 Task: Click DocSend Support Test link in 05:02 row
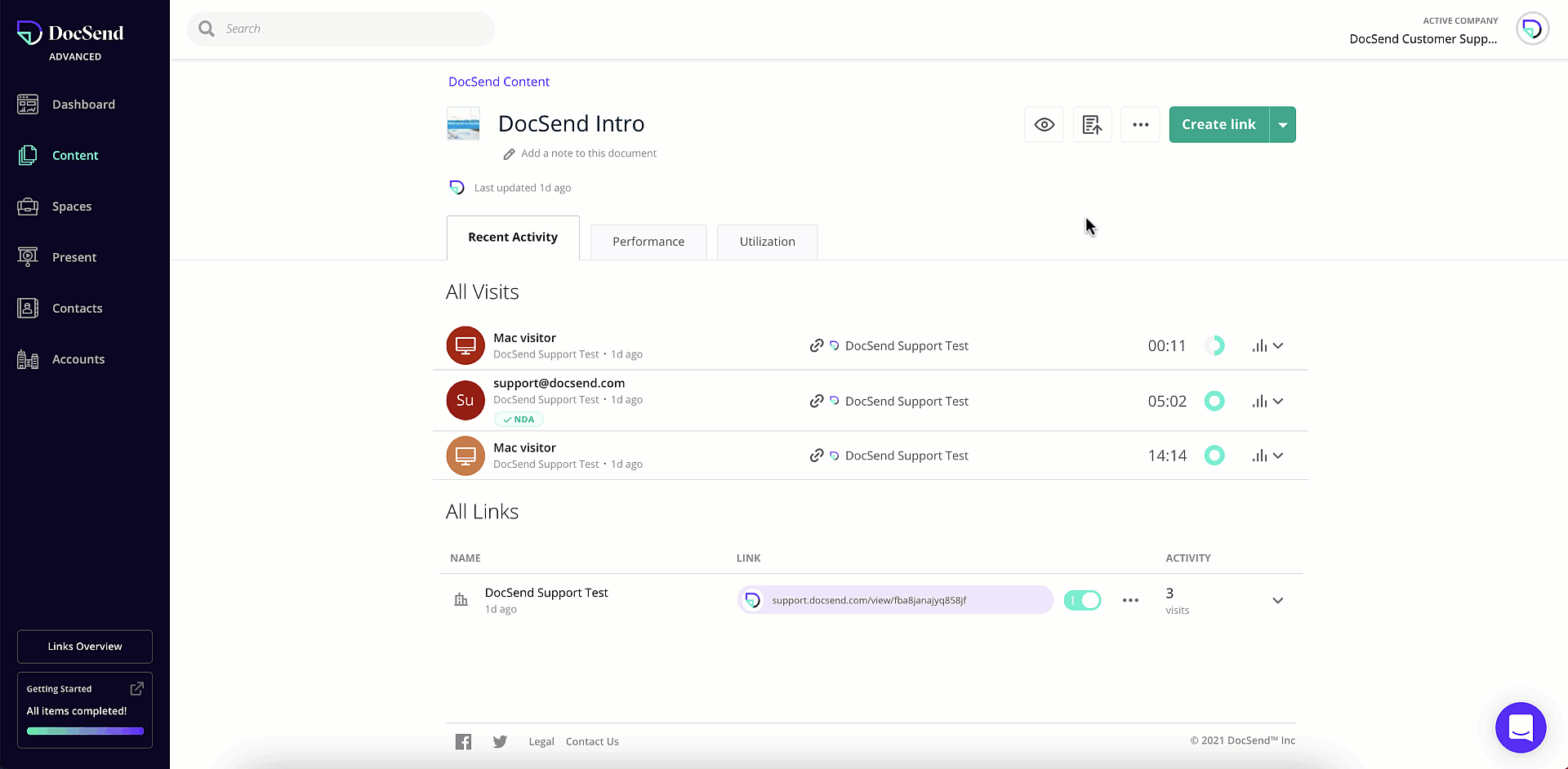pos(906,402)
